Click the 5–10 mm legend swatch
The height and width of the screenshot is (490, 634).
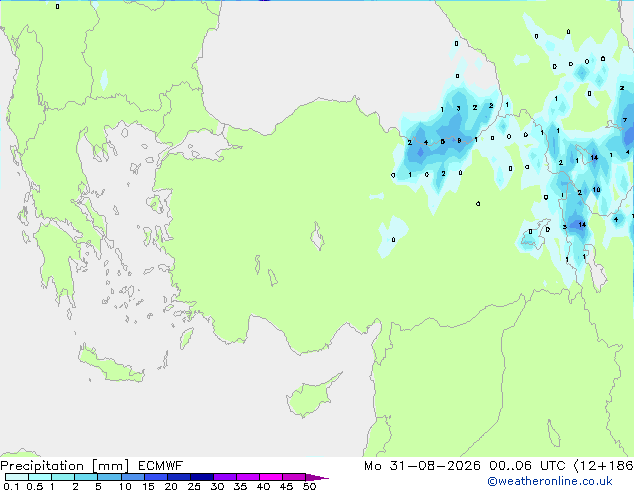coord(110,477)
